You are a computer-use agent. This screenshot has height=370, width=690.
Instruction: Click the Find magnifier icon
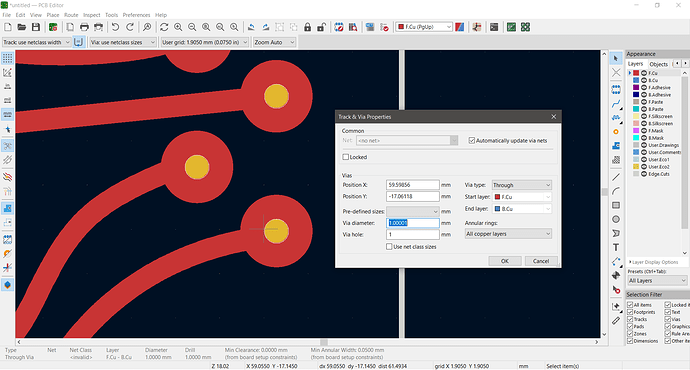pyautogui.click(x=147, y=27)
